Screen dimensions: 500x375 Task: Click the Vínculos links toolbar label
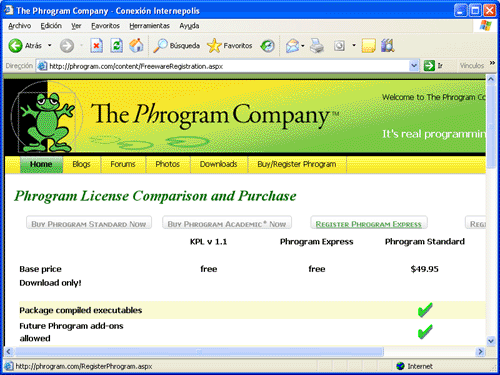[x=471, y=66]
